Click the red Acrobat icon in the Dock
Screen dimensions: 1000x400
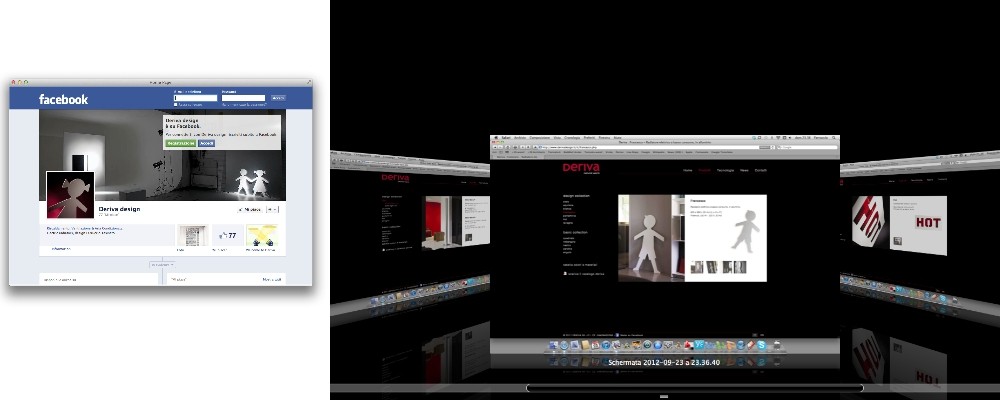point(688,345)
